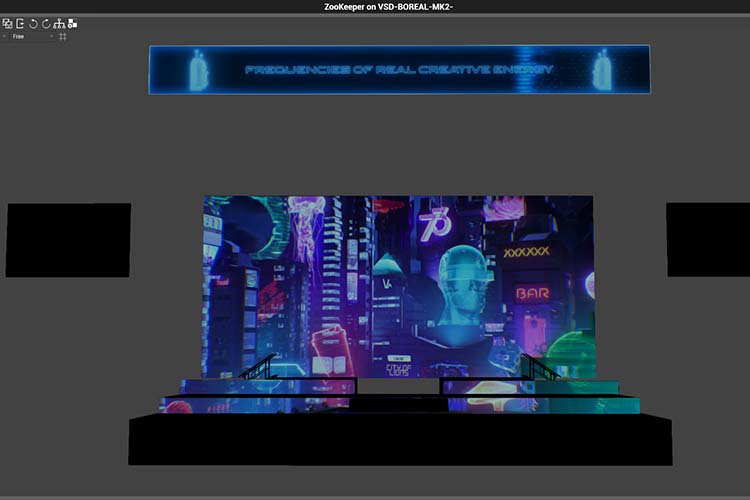
Task: Select the main cyberpunk city LED wall
Action: coord(398,287)
